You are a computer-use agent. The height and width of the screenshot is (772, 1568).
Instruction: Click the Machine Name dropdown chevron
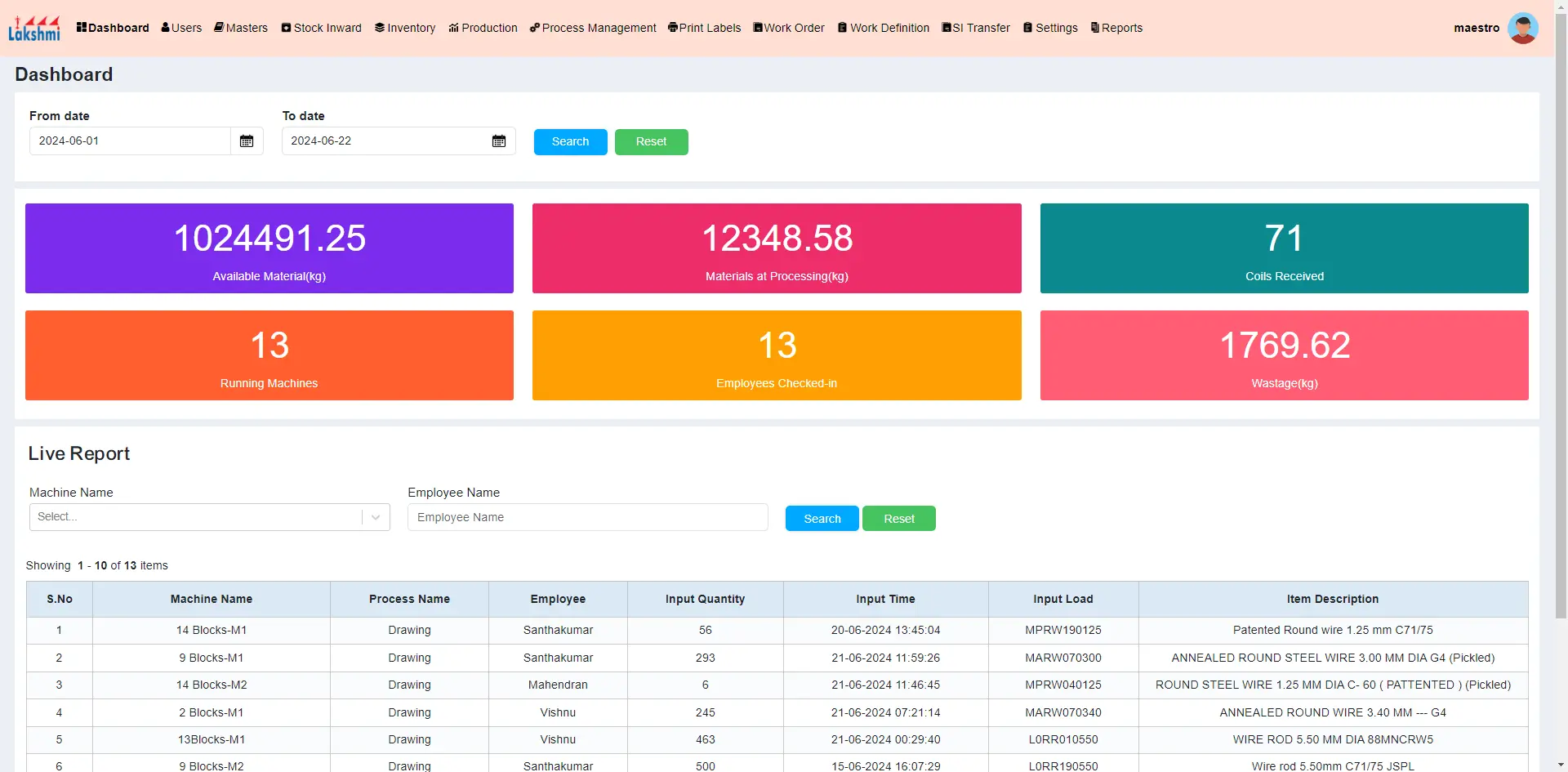coord(376,517)
